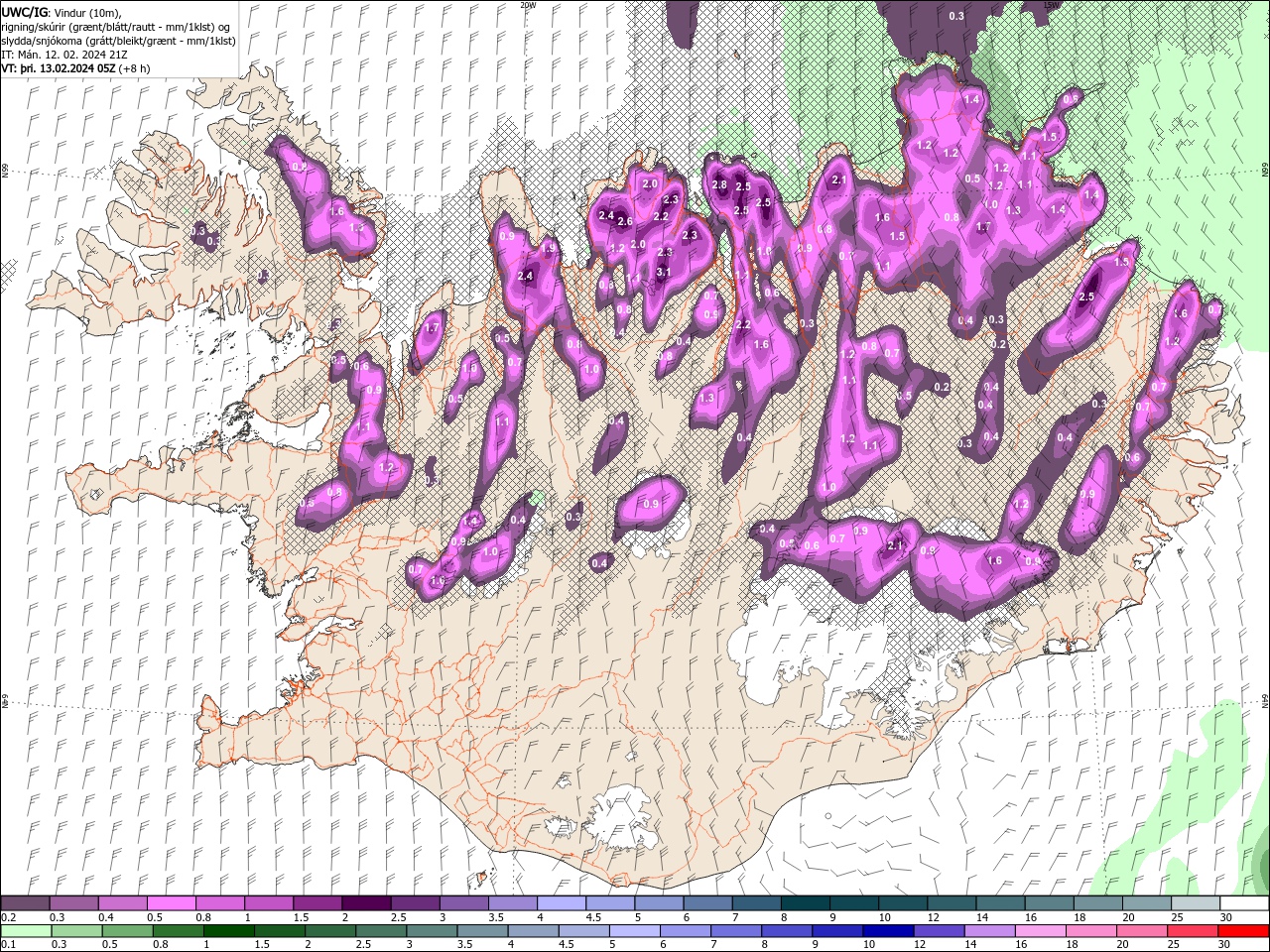This screenshot has height=952, width=1270.
Task: Select the darkest green 1–1.5 rain legend swatch
Action: click(x=228, y=931)
